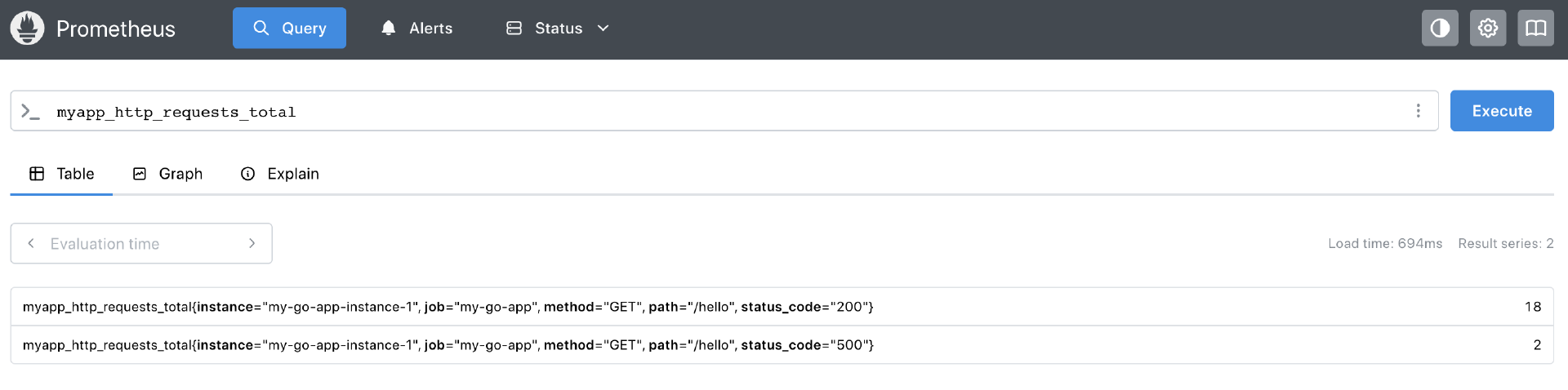Toggle the dark/light theme icon

click(x=1440, y=29)
